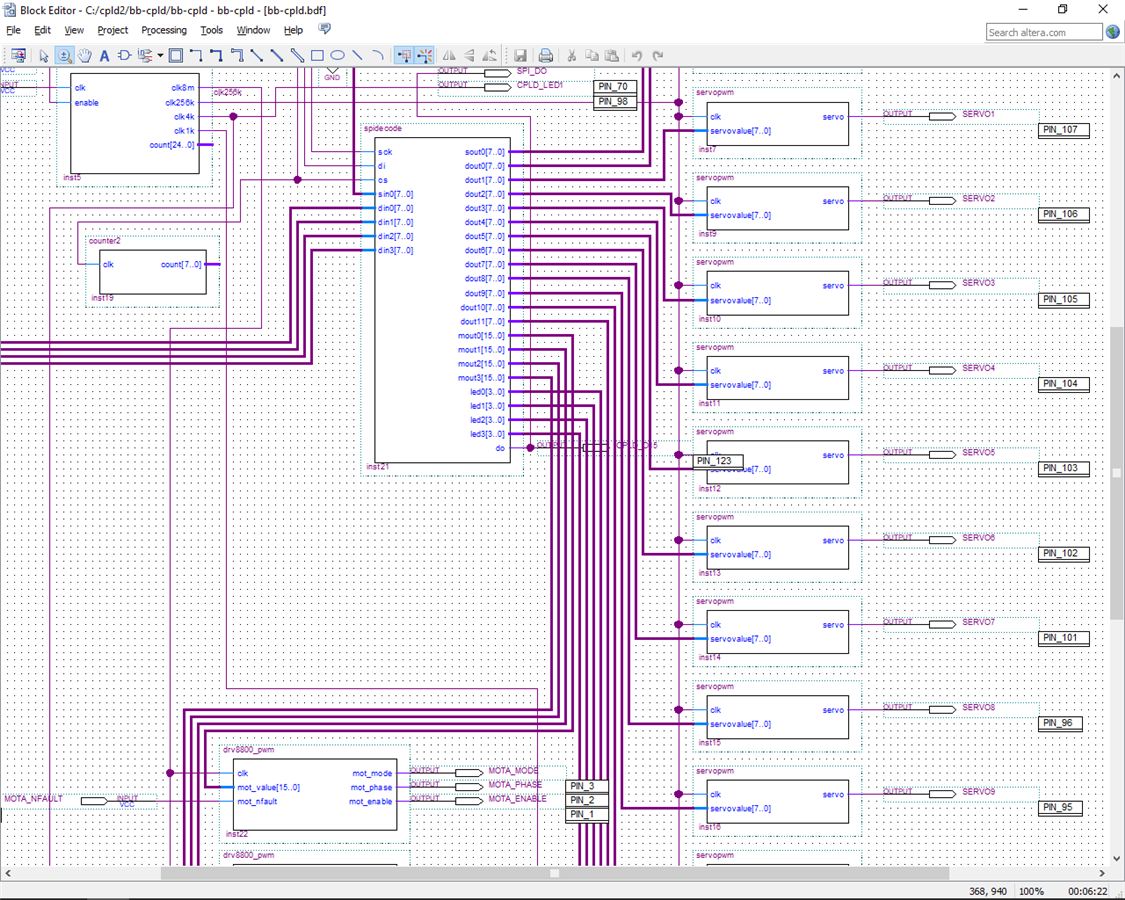
Task: Click the Detach Window icon
Action: point(18,56)
